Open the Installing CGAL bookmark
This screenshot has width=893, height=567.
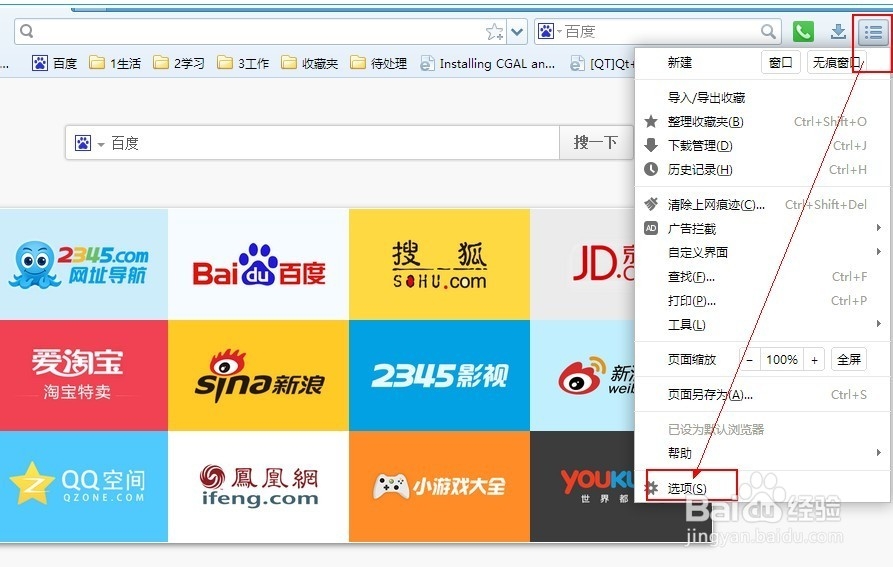488,63
